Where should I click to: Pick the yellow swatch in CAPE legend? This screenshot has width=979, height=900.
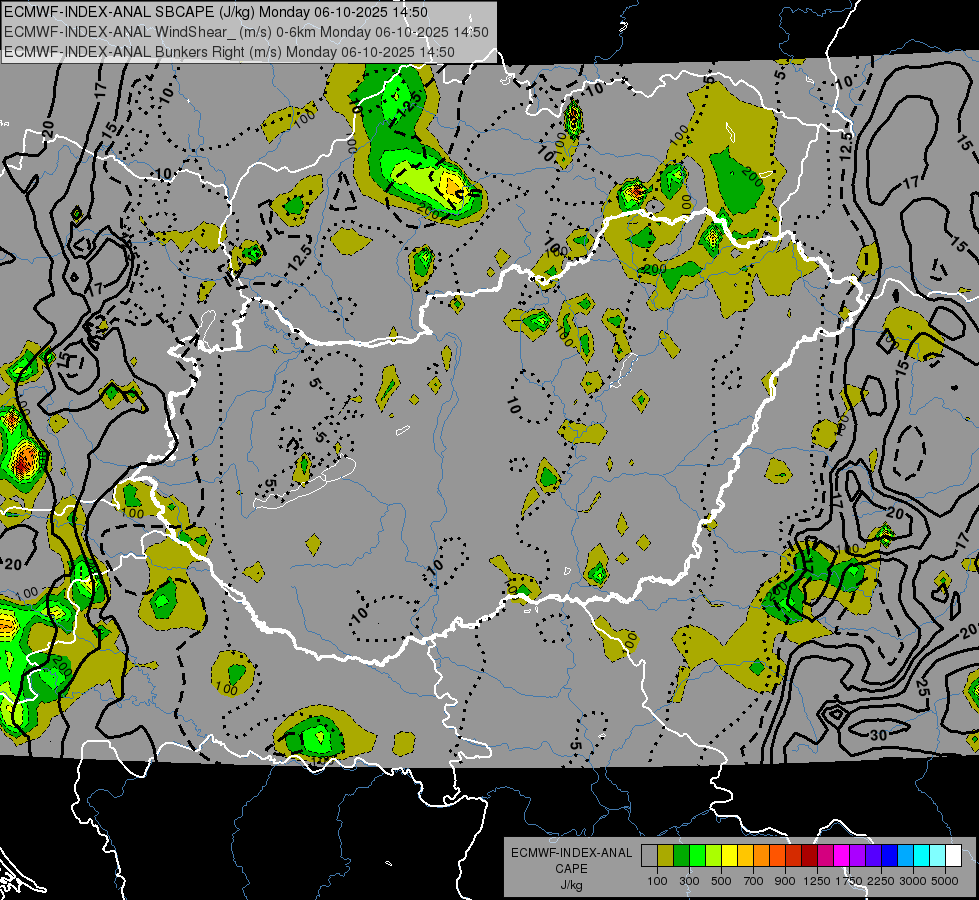tap(729, 856)
